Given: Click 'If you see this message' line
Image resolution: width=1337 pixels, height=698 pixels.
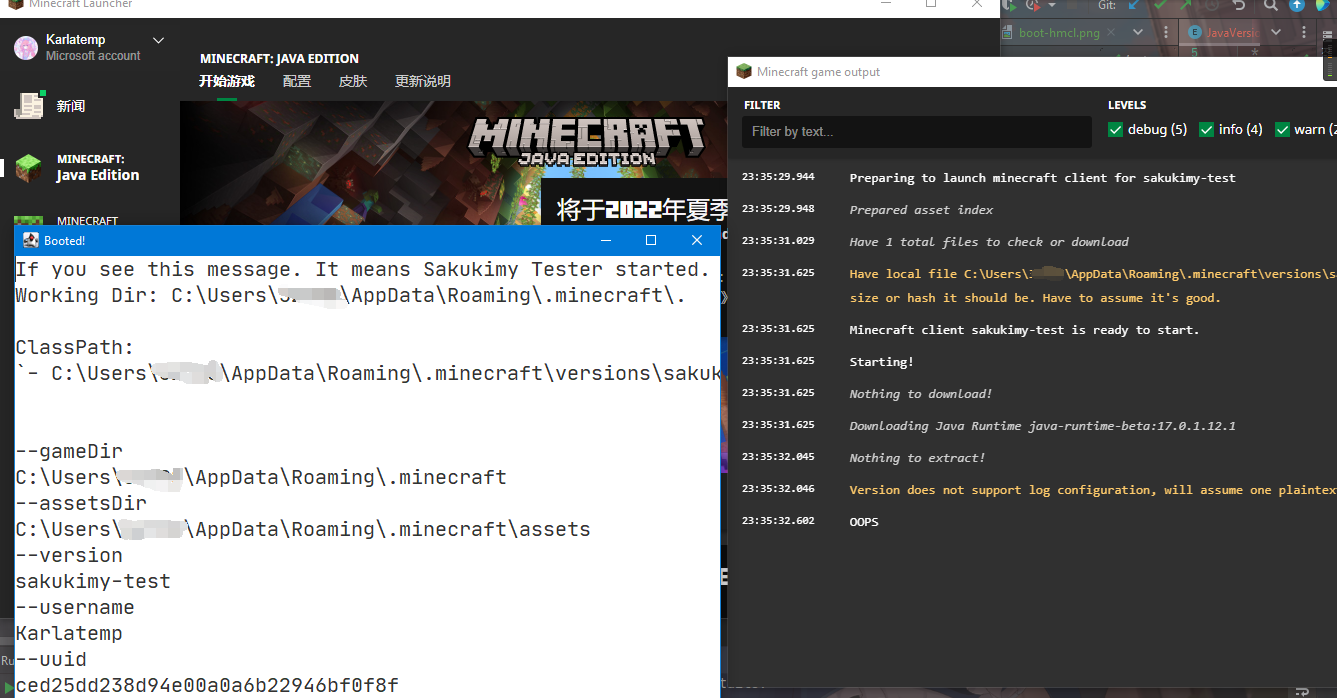Looking at the screenshot, I should pos(362,269).
